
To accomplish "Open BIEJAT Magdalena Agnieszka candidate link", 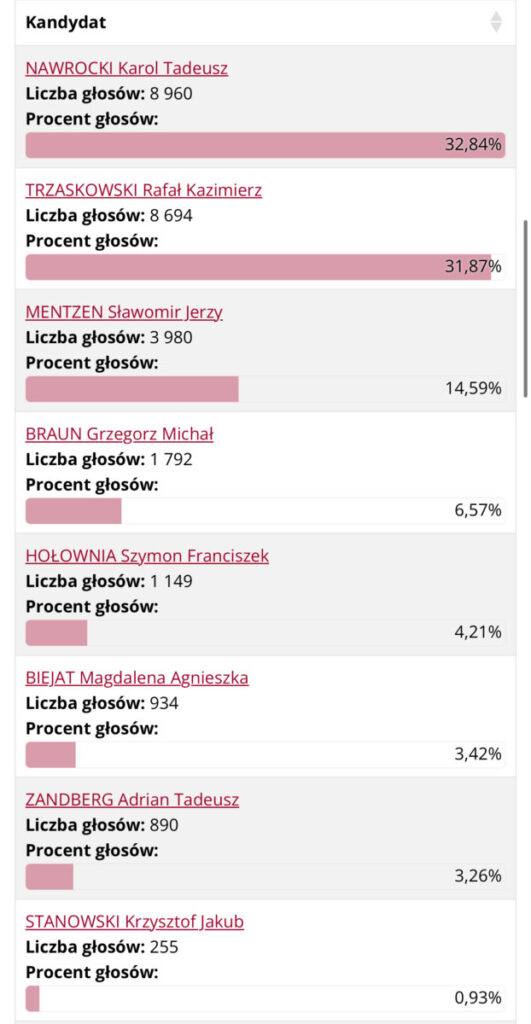I will (x=137, y=679).
